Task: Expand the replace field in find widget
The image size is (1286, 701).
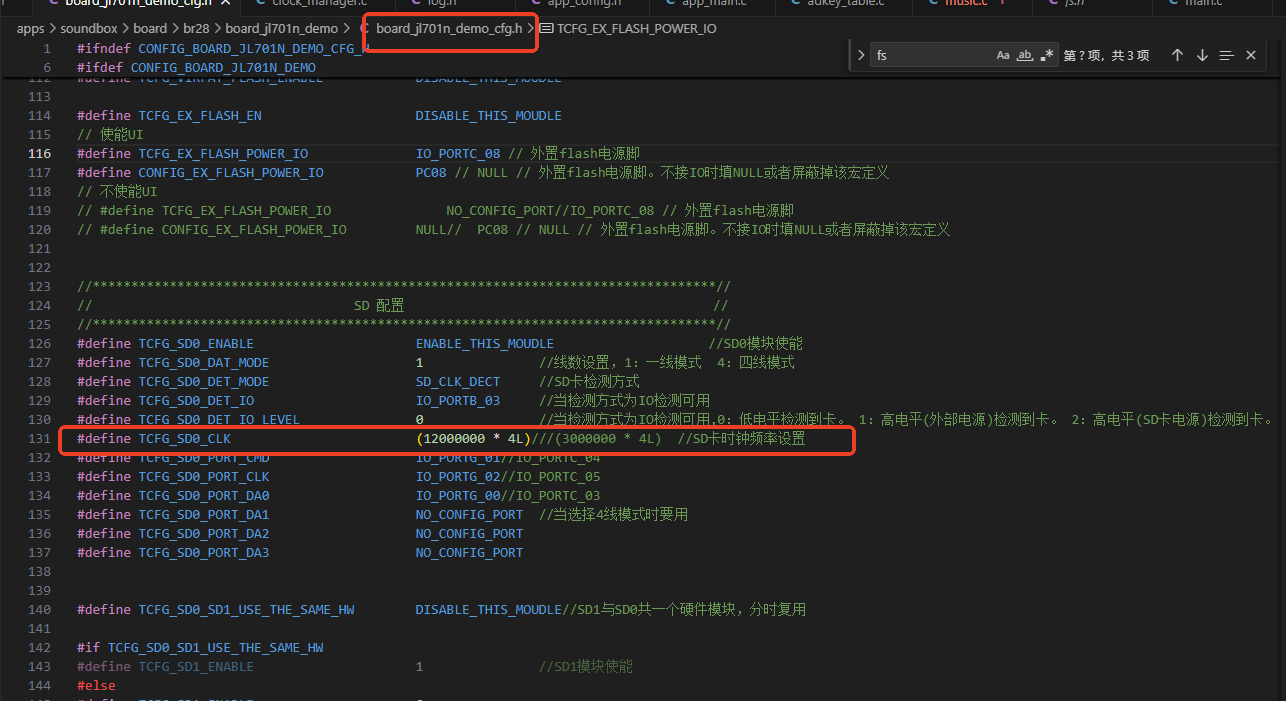Action: (860, 56)
